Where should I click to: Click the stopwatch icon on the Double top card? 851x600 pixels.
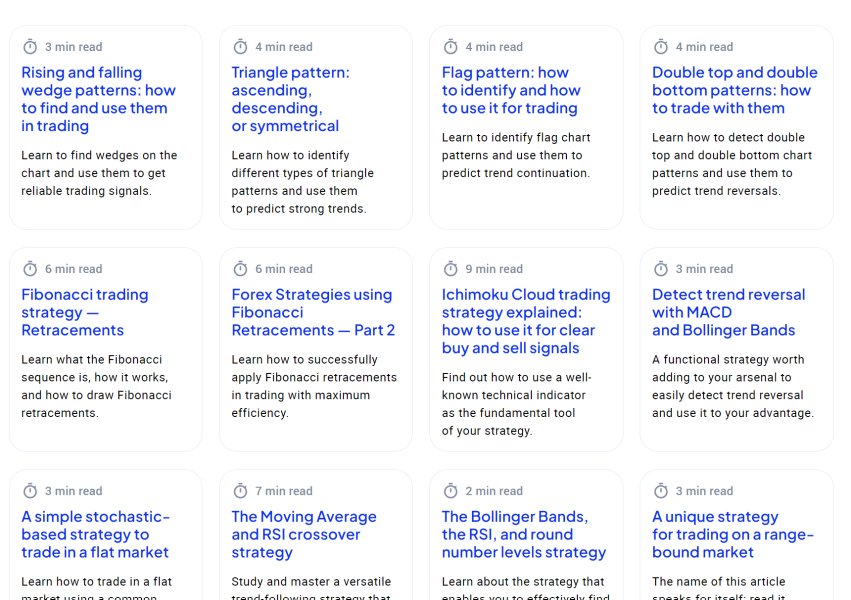pyautogui.click(x=661, y=47)
